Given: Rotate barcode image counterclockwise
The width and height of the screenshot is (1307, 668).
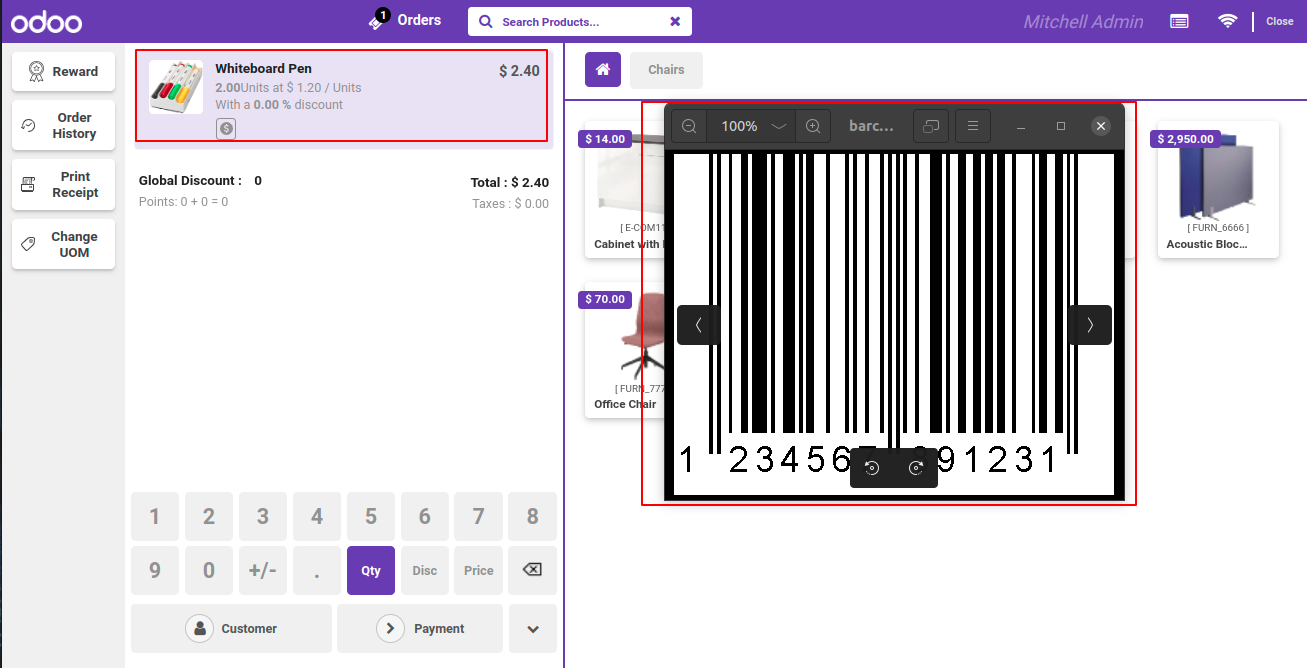Looking at the screenshot, I should [872, 468].
